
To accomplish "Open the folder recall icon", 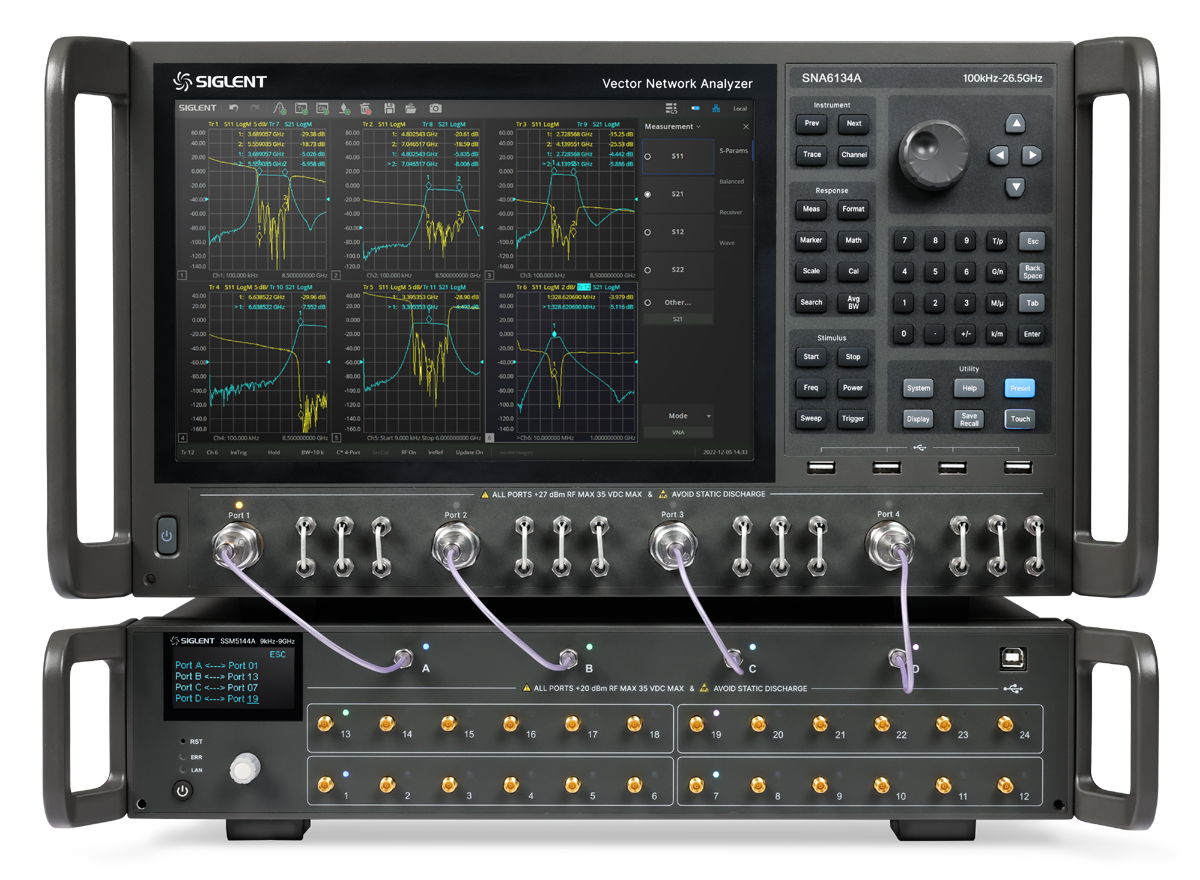I will tap(411, 108).
